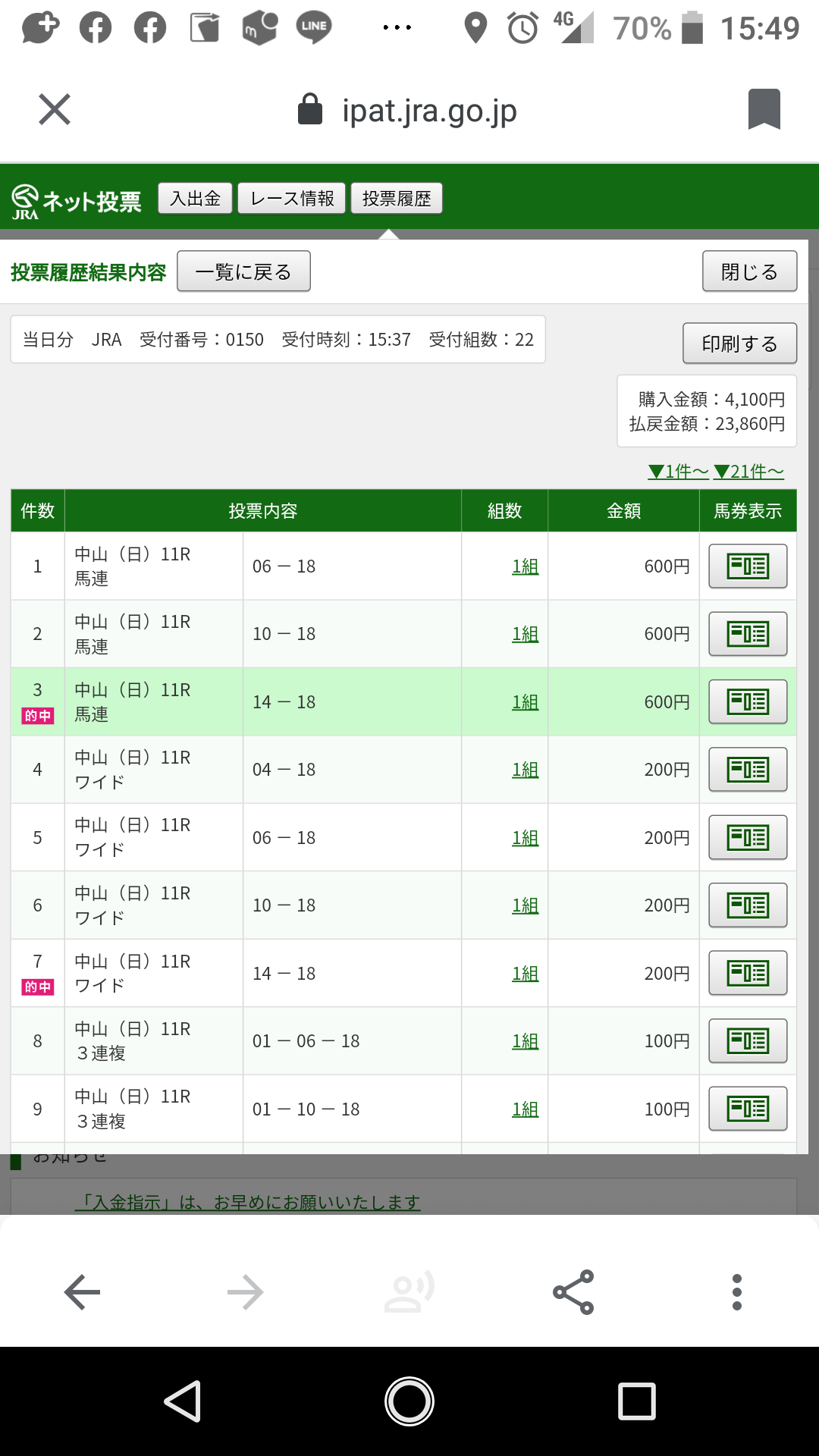Jump to items from 1 onward
This screenshot has height=1456, width=819.
(x=678, y=472)
